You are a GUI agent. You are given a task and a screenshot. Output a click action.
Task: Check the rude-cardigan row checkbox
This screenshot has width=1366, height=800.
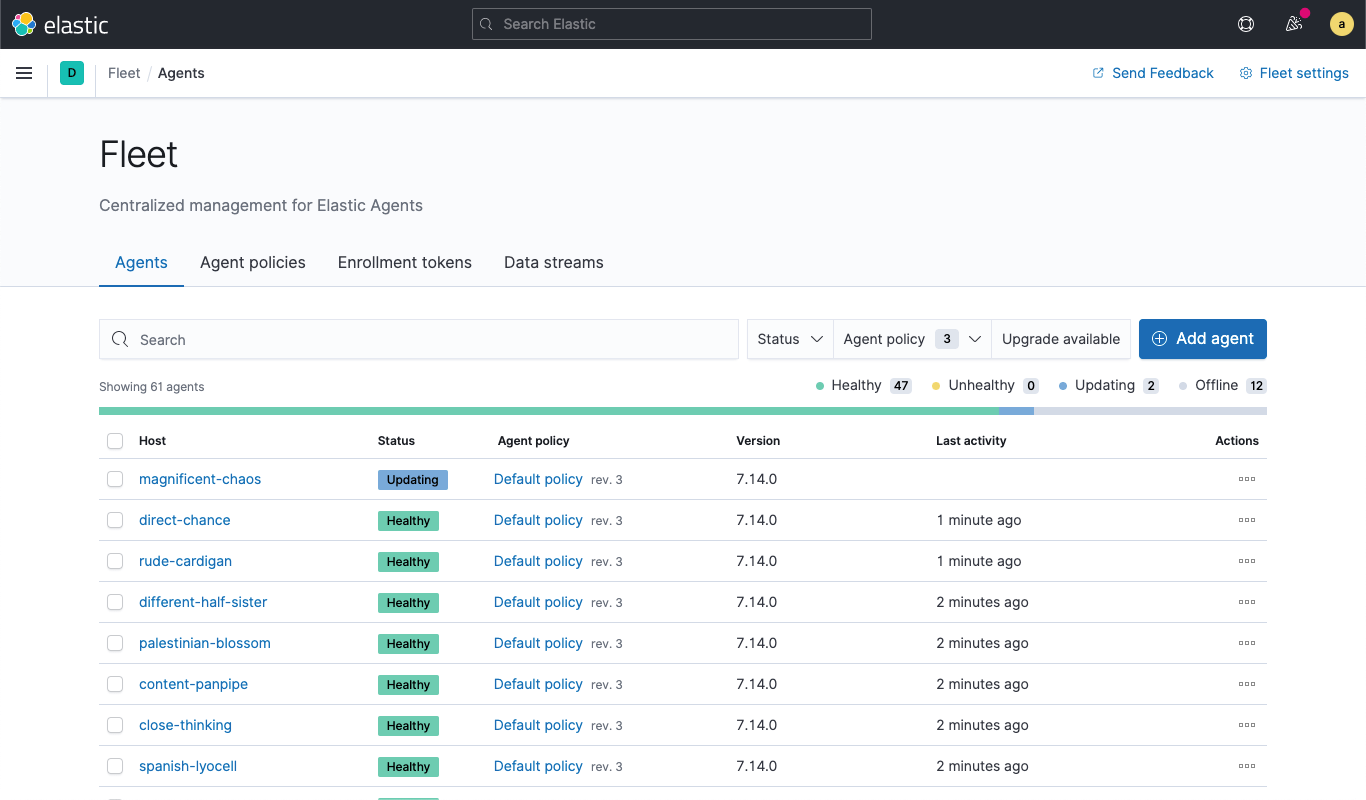click(115, 561)
